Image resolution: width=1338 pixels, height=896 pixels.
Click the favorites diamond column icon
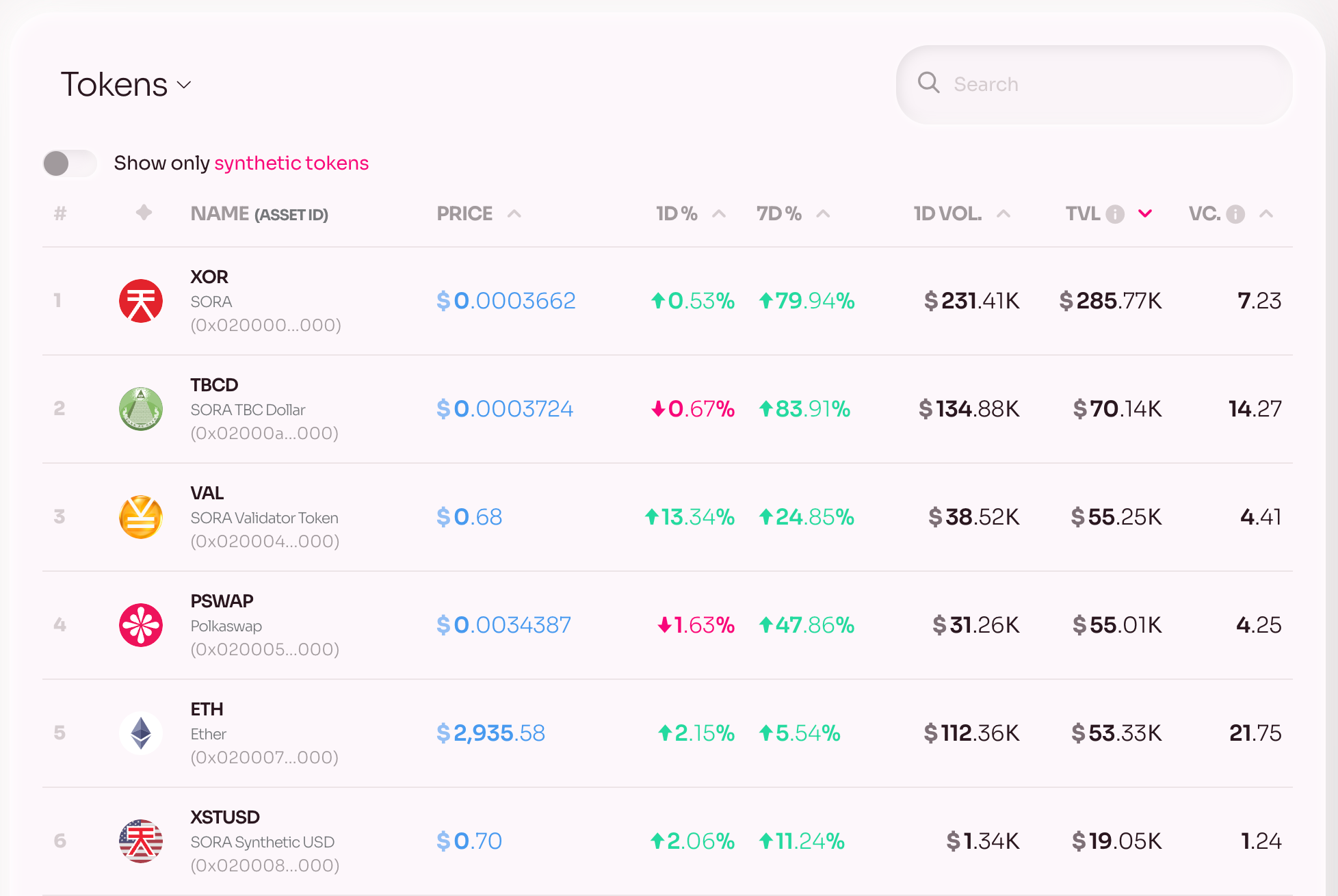click(x=144, y=213)
